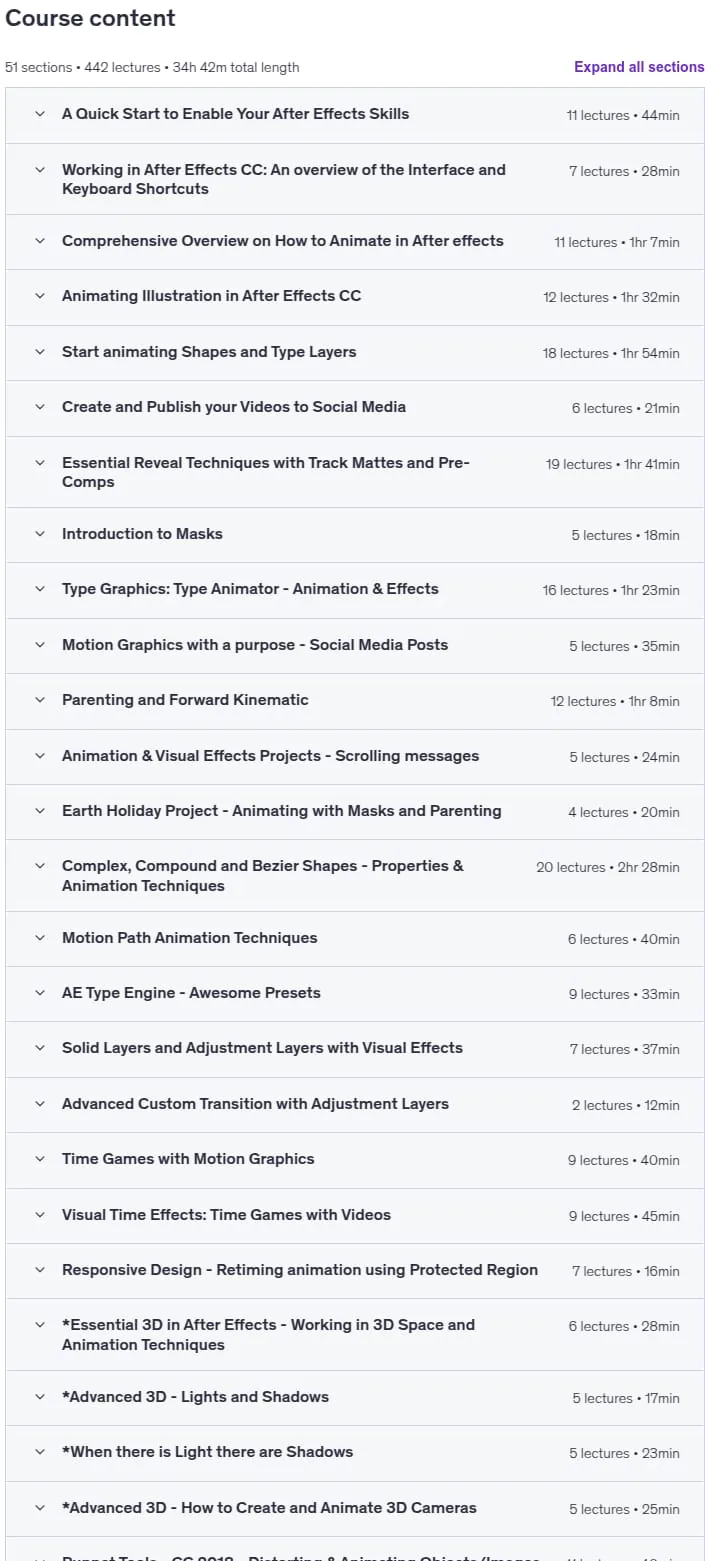705x1561 pixels.
Task: Expand Type Graphics: Type Animator section
Action: [355, 590]
